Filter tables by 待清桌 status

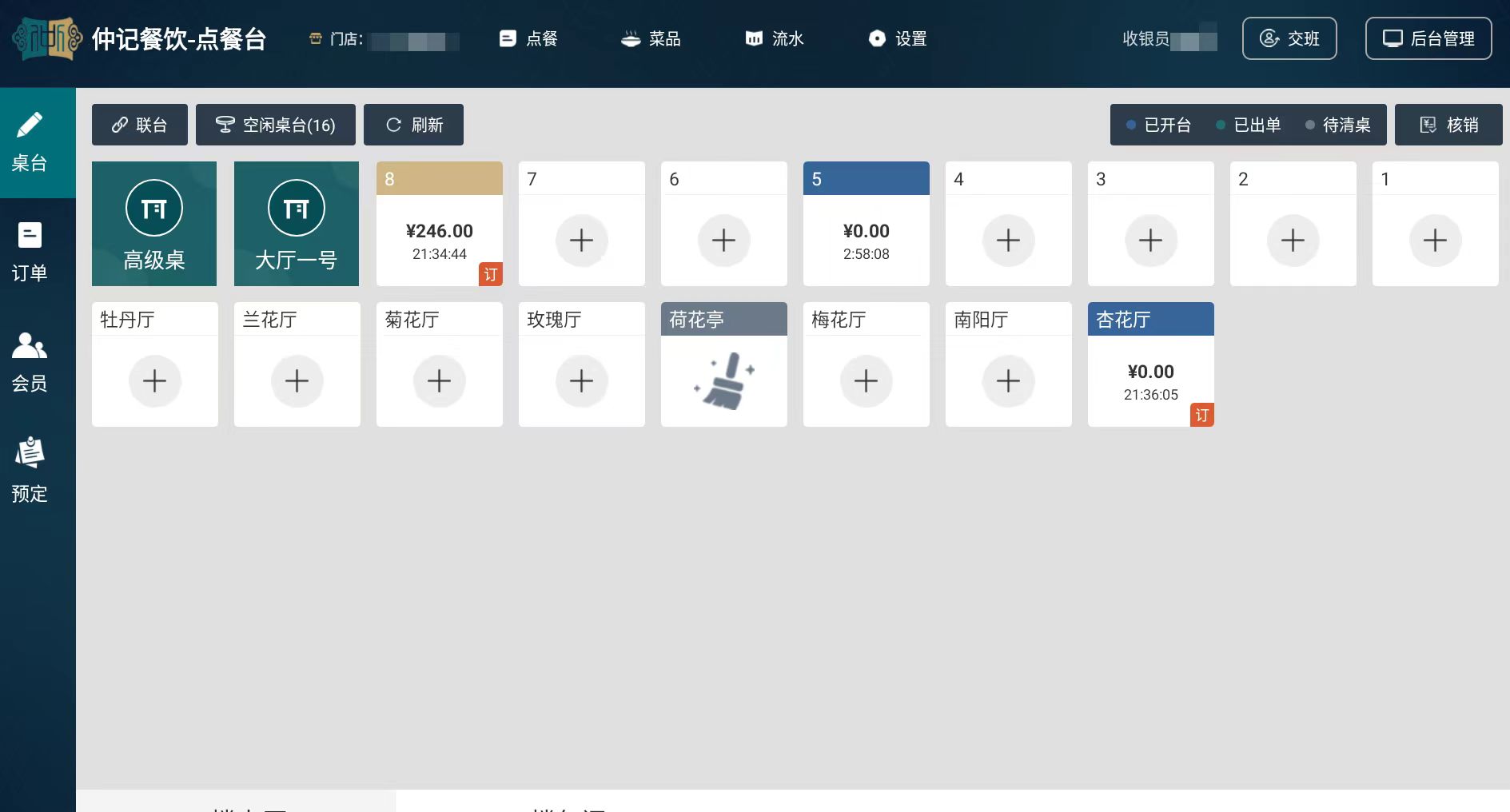point(1338,125)
